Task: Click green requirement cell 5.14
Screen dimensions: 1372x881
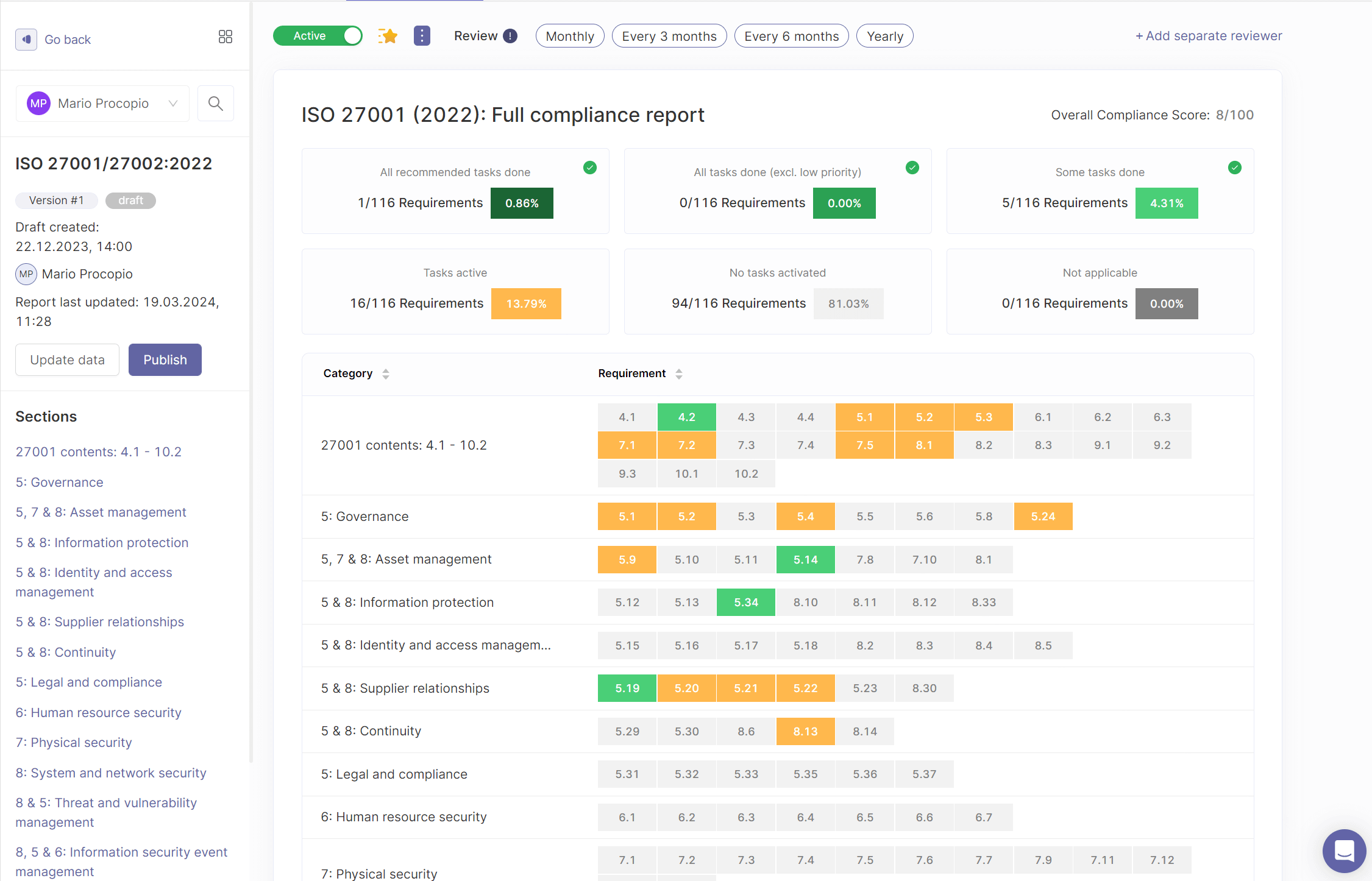Action: [x=806, y=560]
